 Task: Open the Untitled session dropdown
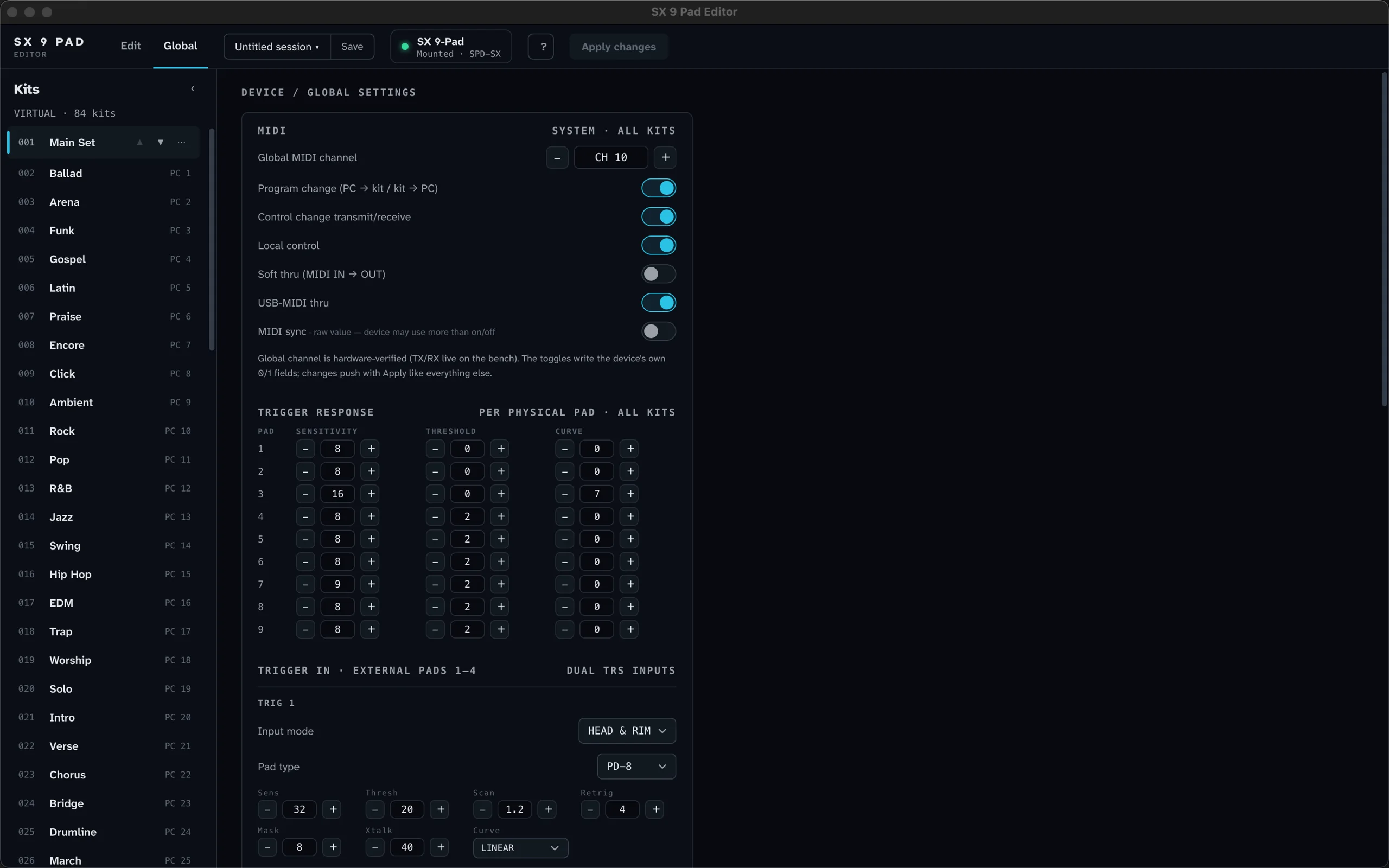[277, 47]
